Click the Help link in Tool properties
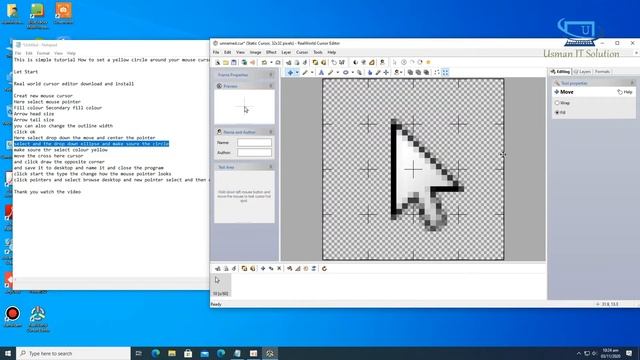This screenshot has width=640, height=360. [625, 92]
